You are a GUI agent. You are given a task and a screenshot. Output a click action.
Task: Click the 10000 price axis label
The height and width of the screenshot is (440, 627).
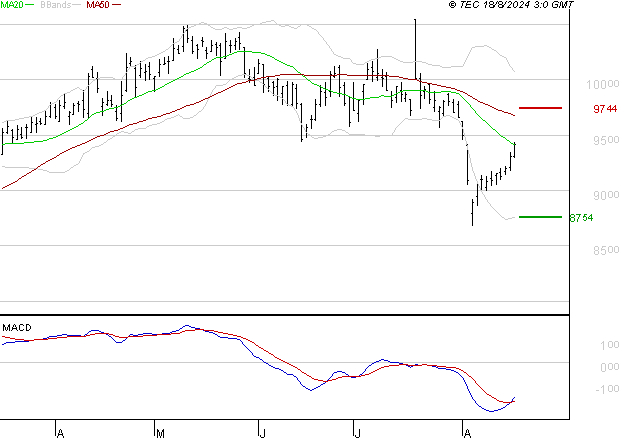tap(603, 84)
